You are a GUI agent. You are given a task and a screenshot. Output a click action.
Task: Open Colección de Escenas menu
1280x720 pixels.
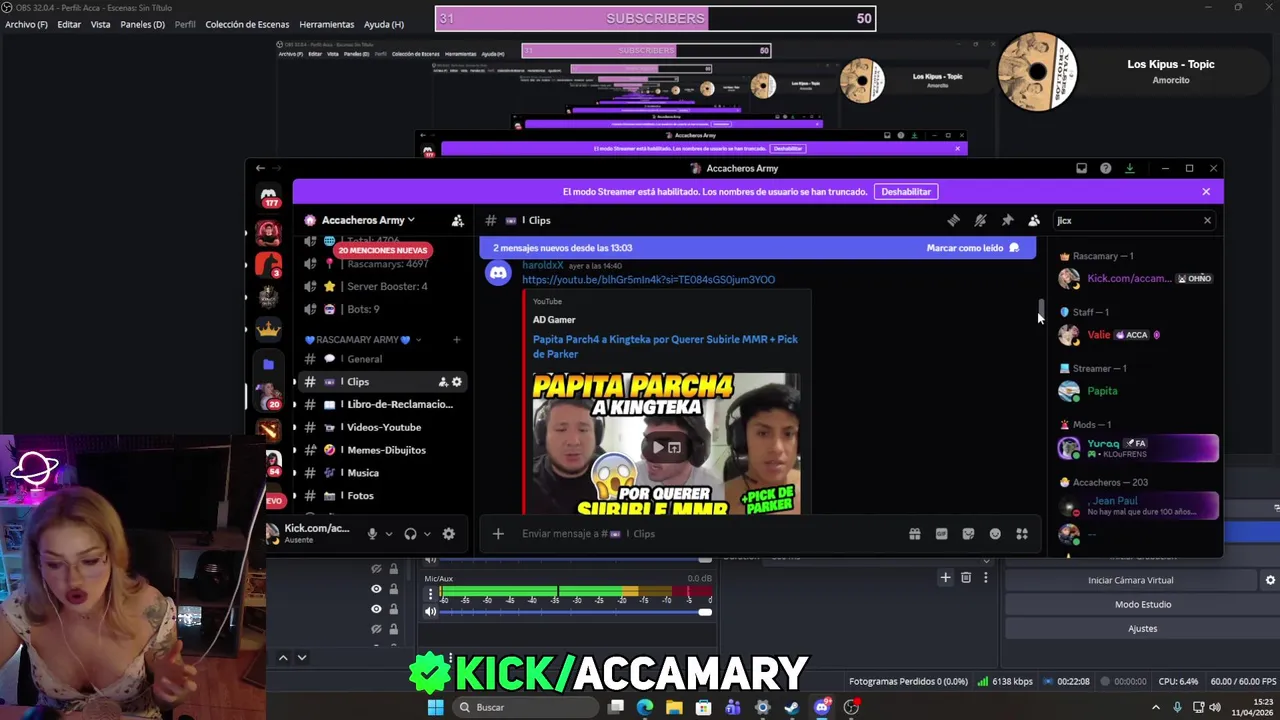pyautogui.click(x=247, y=24)
